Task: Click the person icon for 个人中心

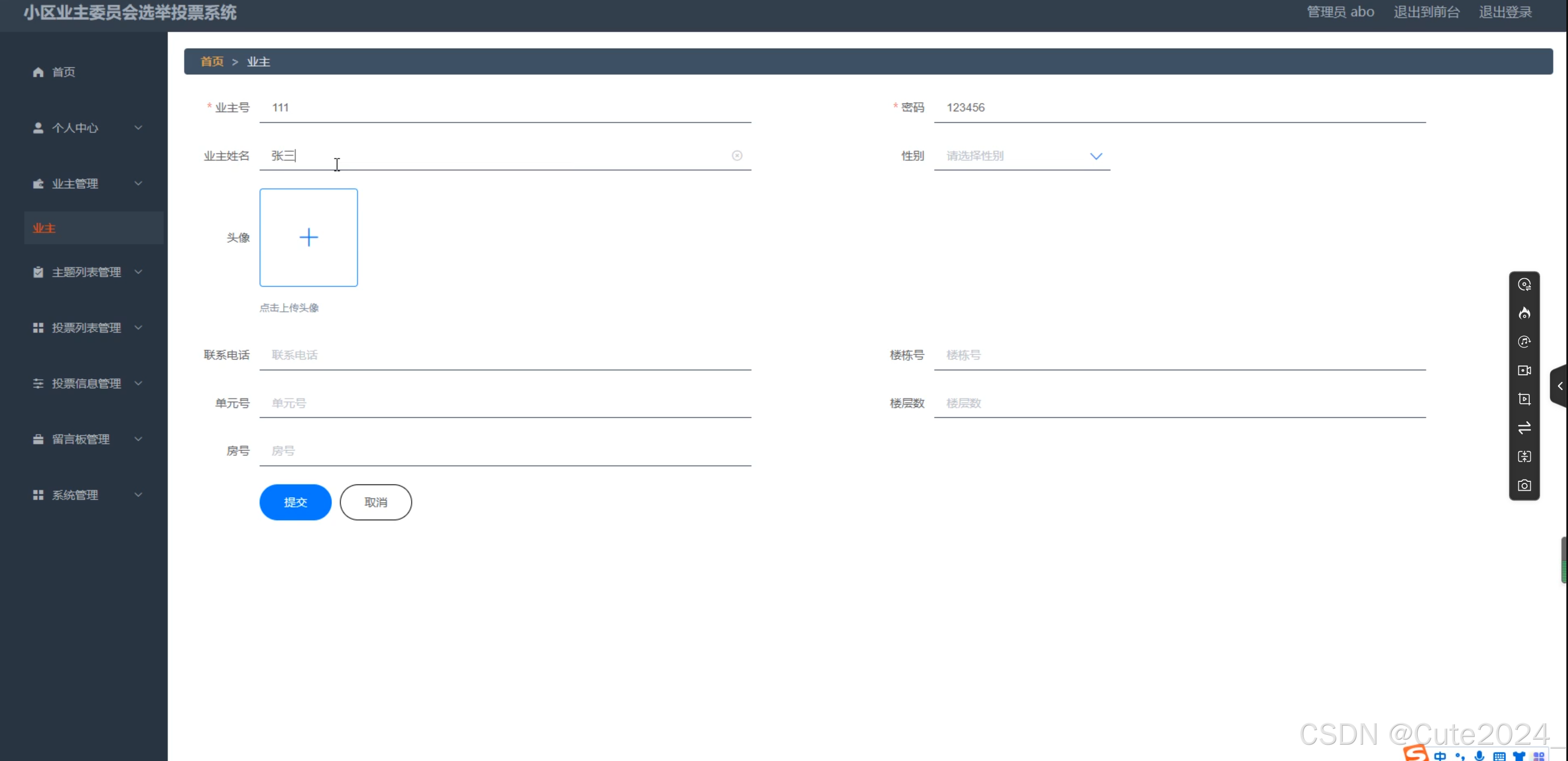Action: click(x=38, y=128)
